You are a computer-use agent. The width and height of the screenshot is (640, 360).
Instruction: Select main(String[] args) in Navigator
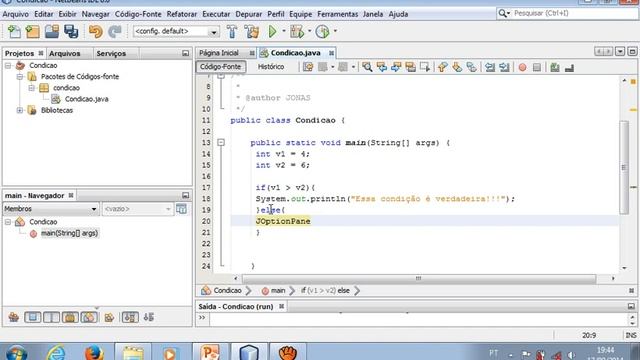pyautogui.click(x=69, y=233)
